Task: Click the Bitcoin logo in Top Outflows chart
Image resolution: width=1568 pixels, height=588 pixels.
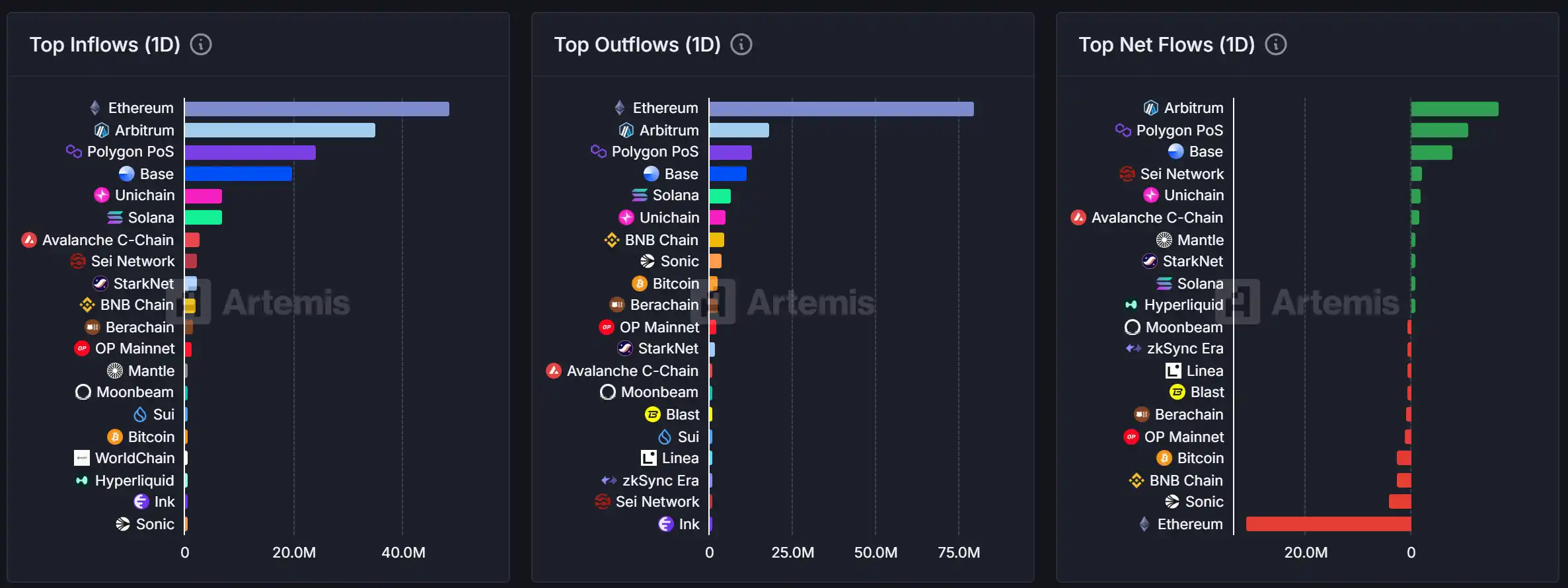Action: [640, 283]
